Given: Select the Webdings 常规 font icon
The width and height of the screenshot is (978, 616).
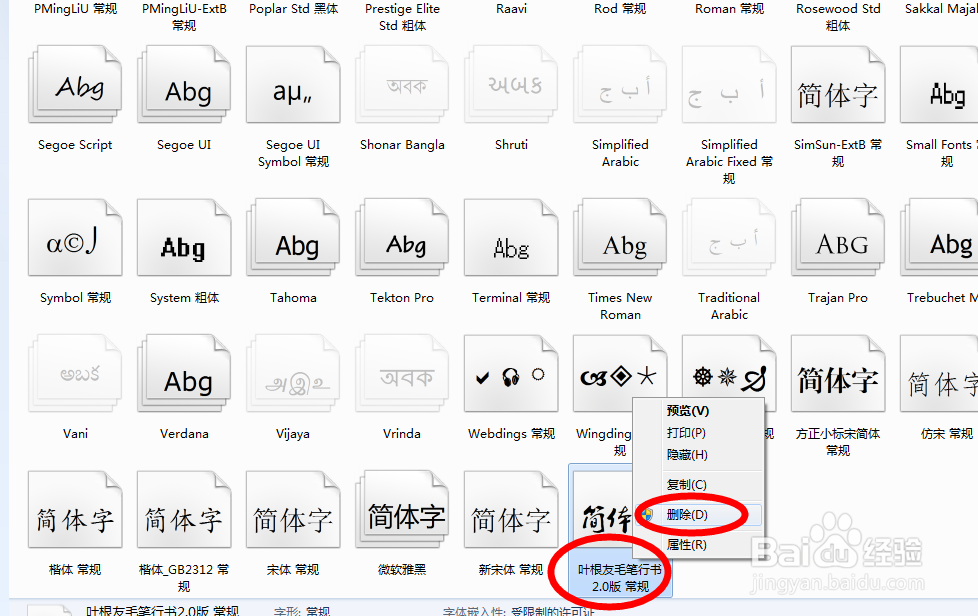Looking at the screenshot, I should click(511, 373).
